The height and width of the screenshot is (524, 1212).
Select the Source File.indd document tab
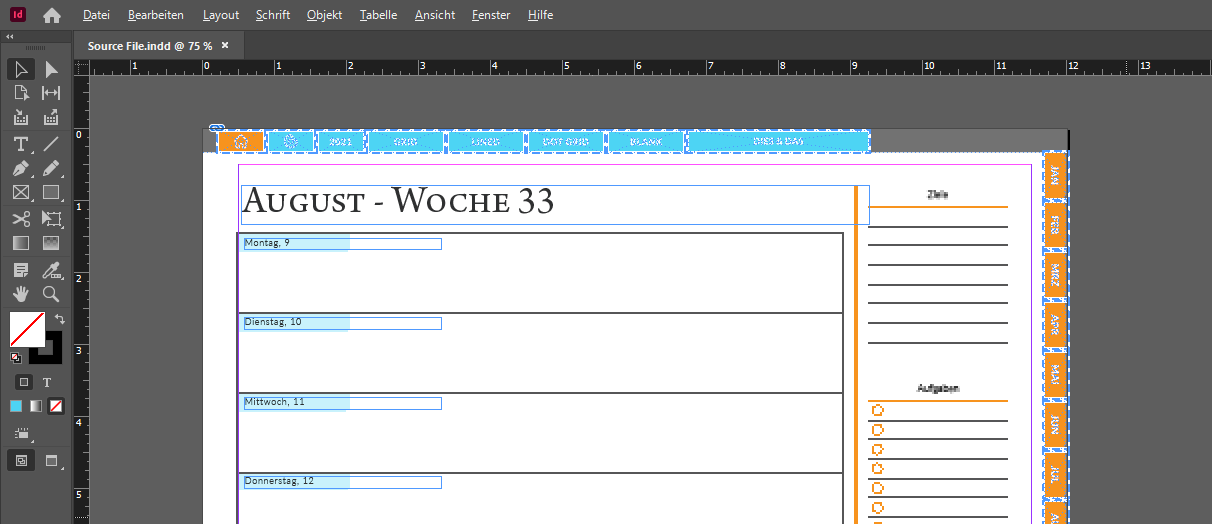(150, 46)
